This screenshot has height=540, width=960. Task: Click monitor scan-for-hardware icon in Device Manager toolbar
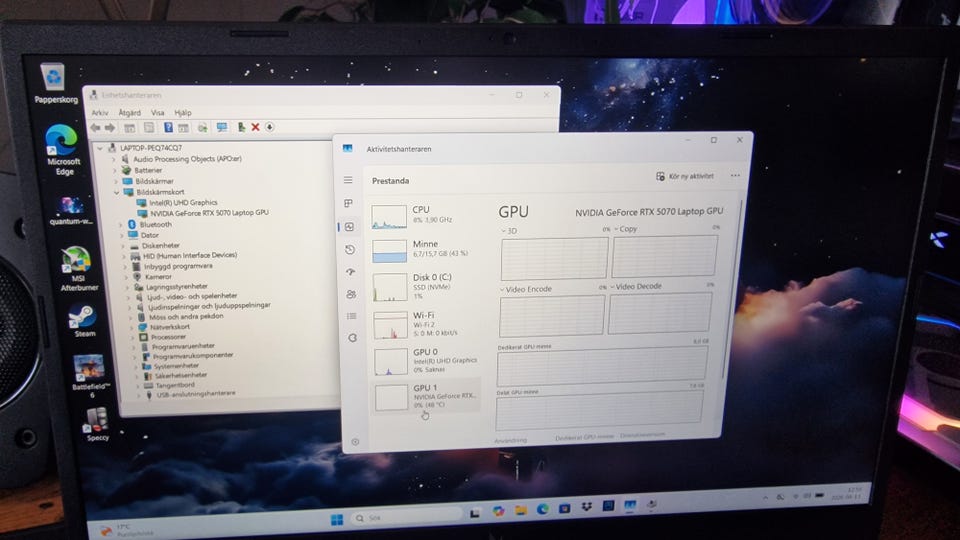222,127
